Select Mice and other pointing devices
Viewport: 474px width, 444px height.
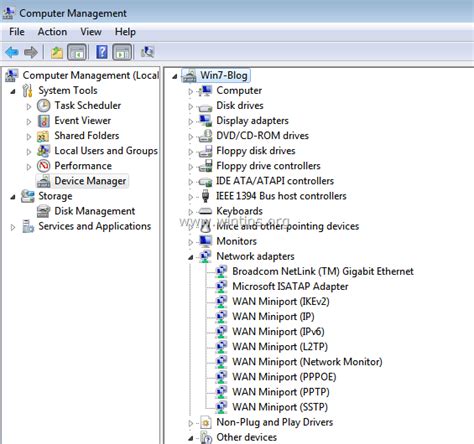pyautogui.click(x=288, y=226)
